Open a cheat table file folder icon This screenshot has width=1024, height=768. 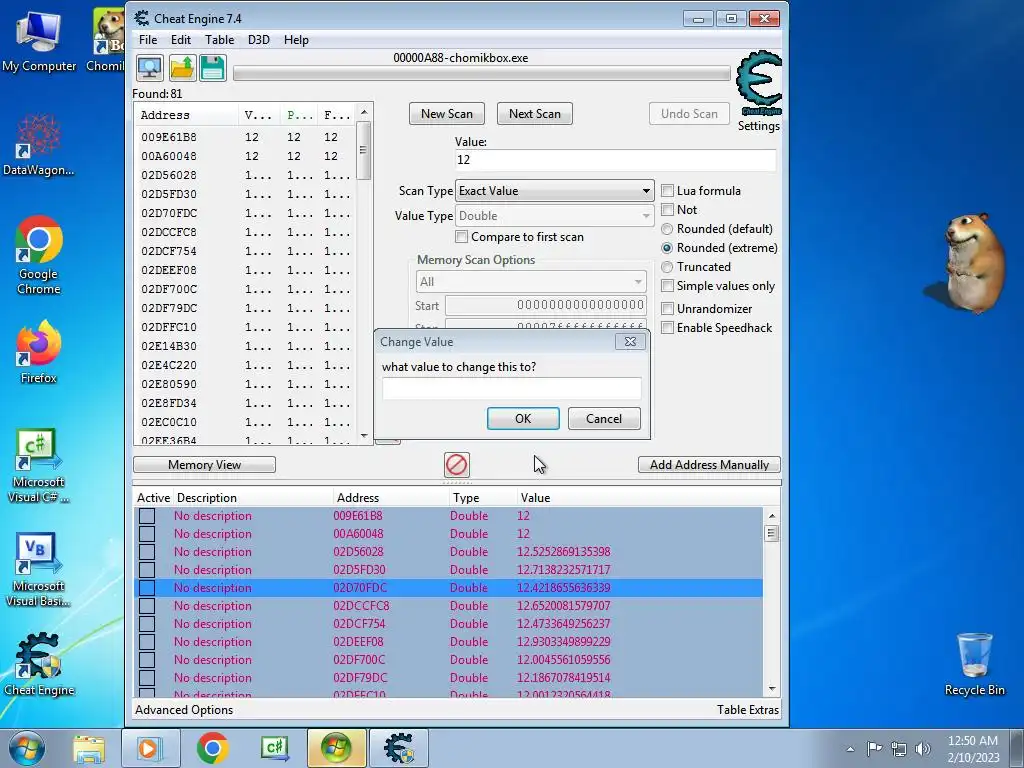[182, 68]
